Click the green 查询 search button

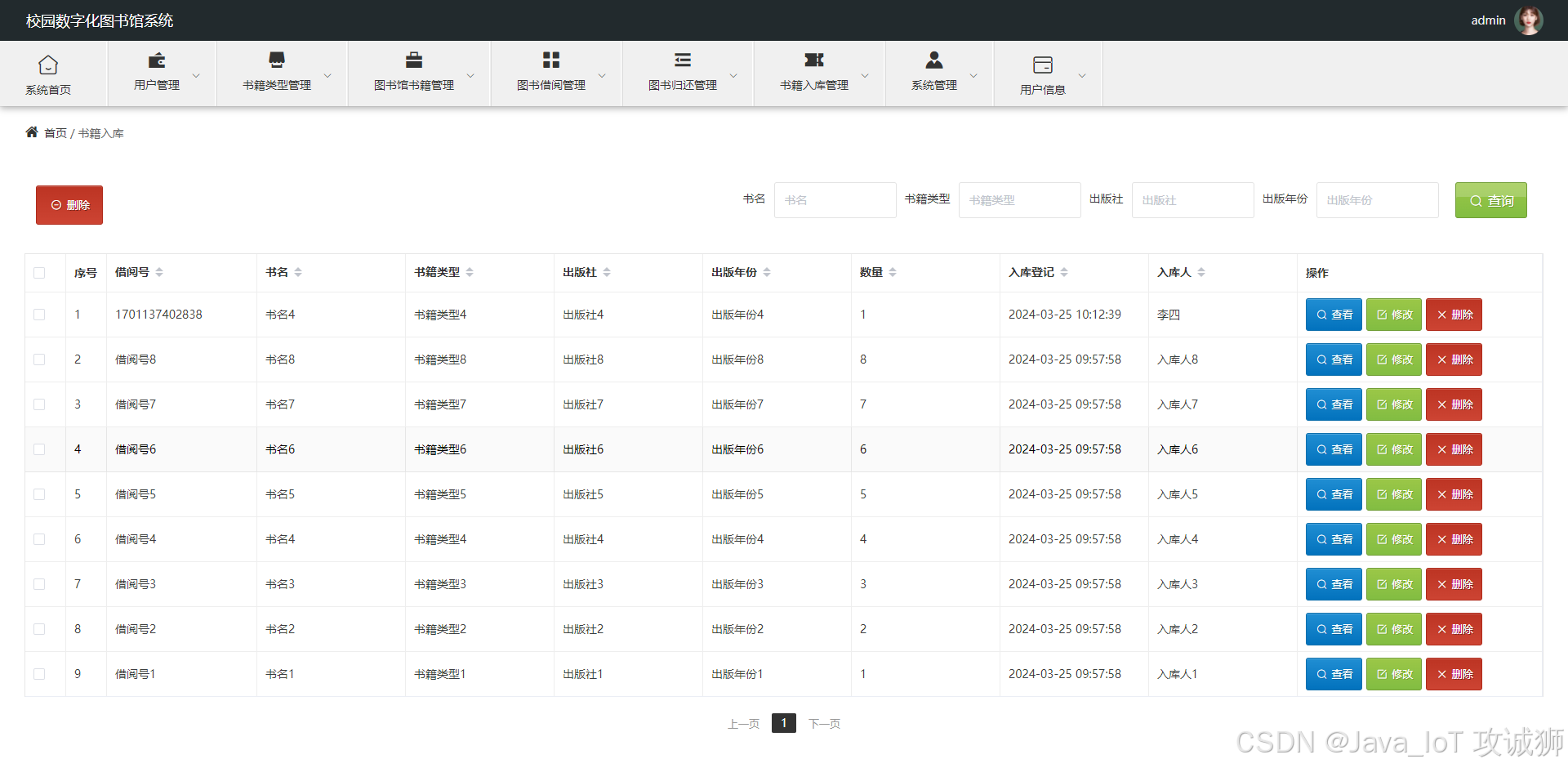coord(1491,200)
